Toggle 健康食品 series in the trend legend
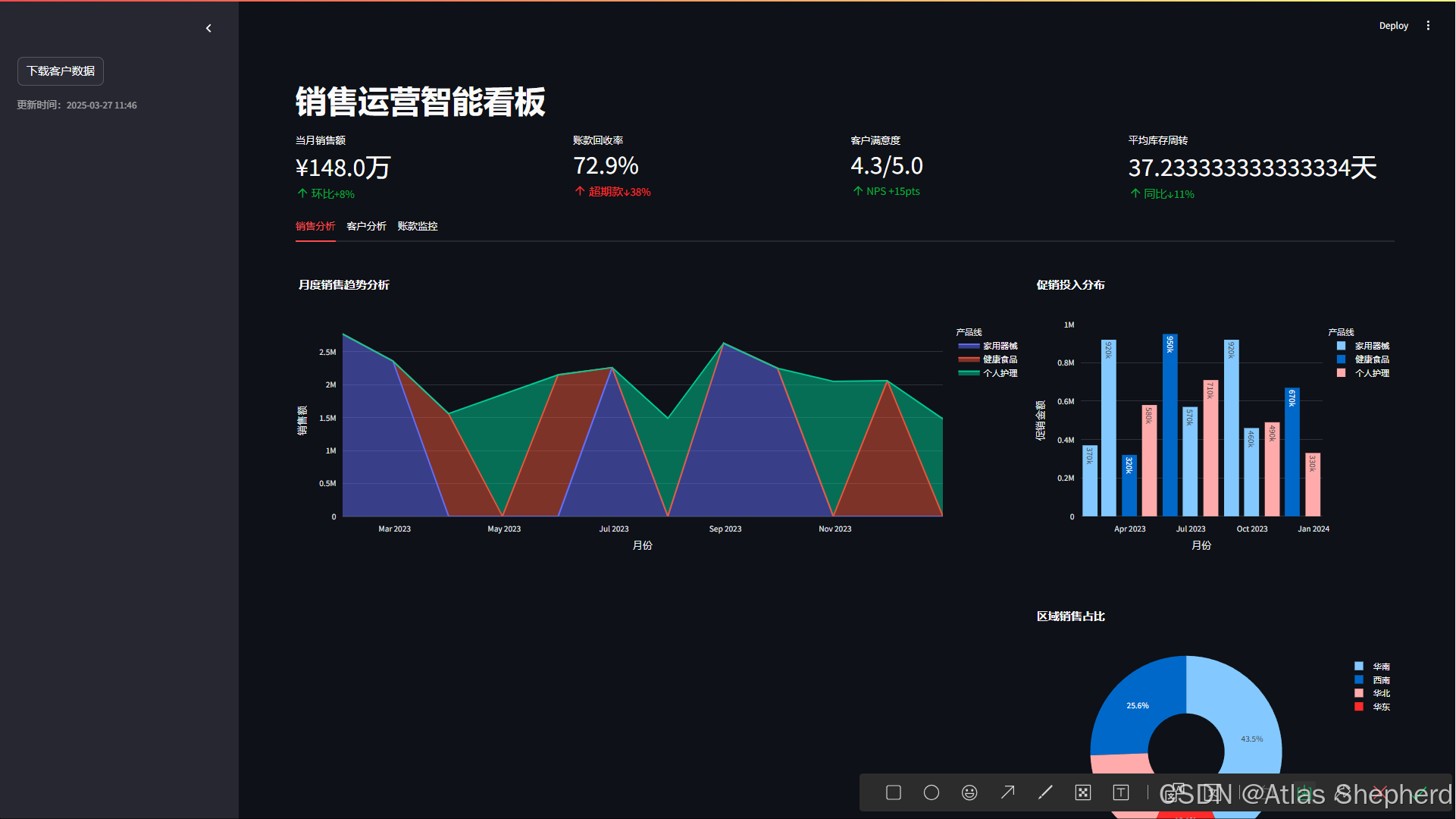 tap(999, 359)
